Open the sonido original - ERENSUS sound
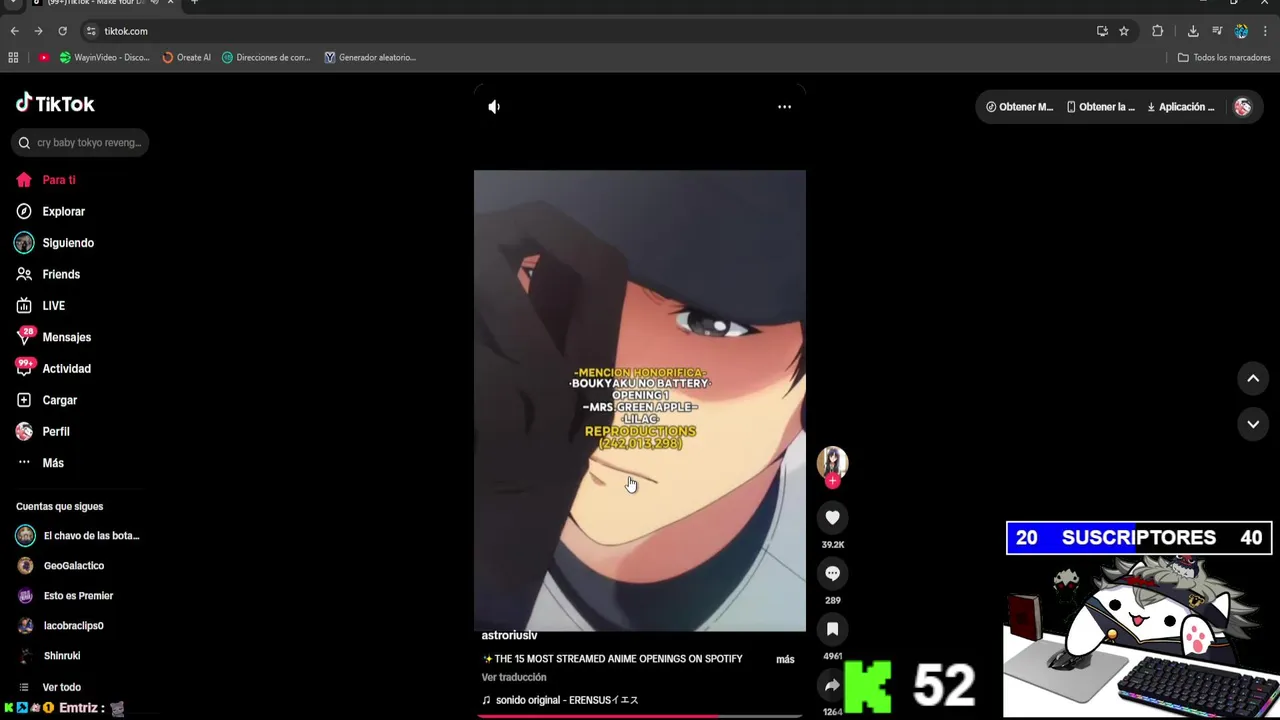 [x=560, y=700]
